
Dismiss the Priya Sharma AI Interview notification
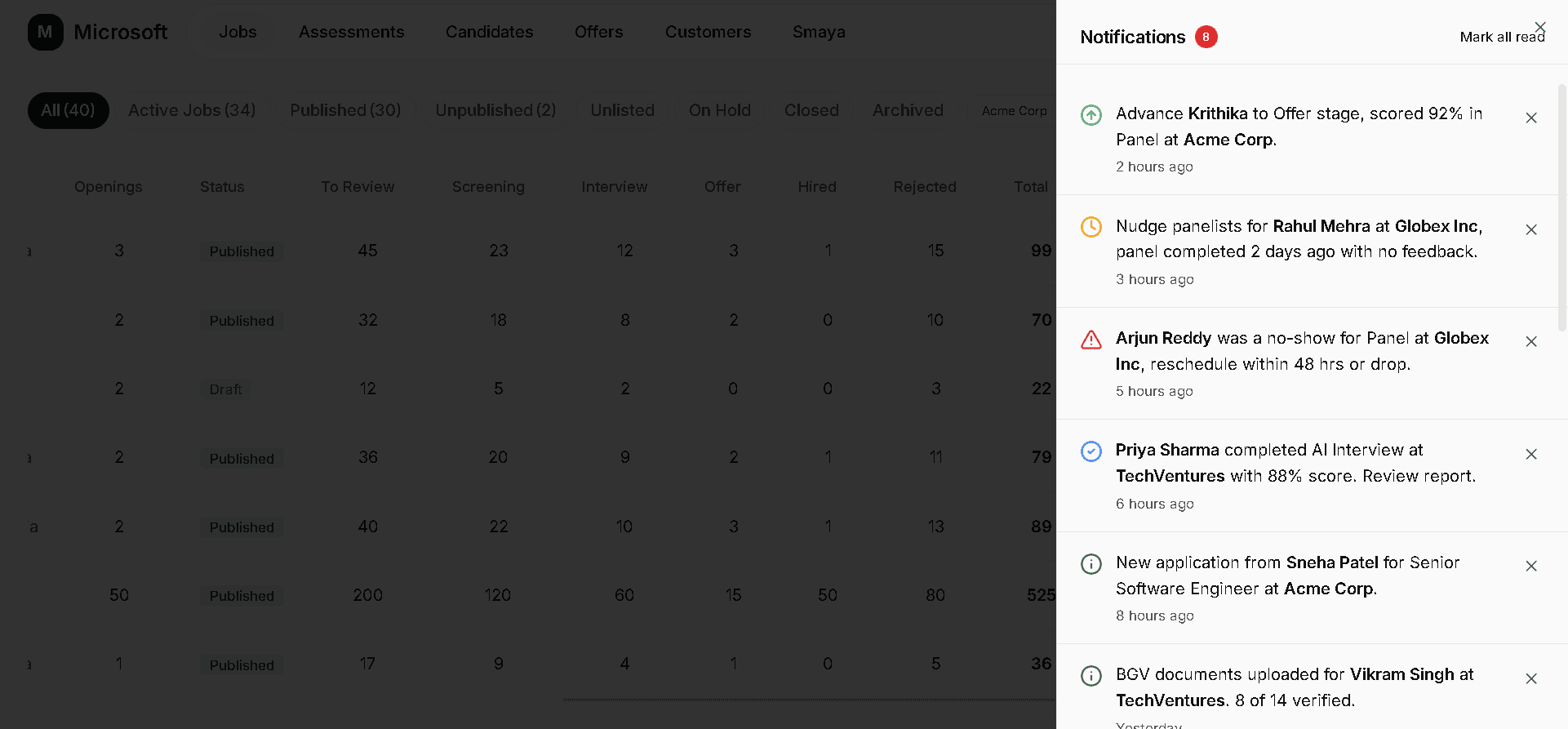tap(1530, 454)
